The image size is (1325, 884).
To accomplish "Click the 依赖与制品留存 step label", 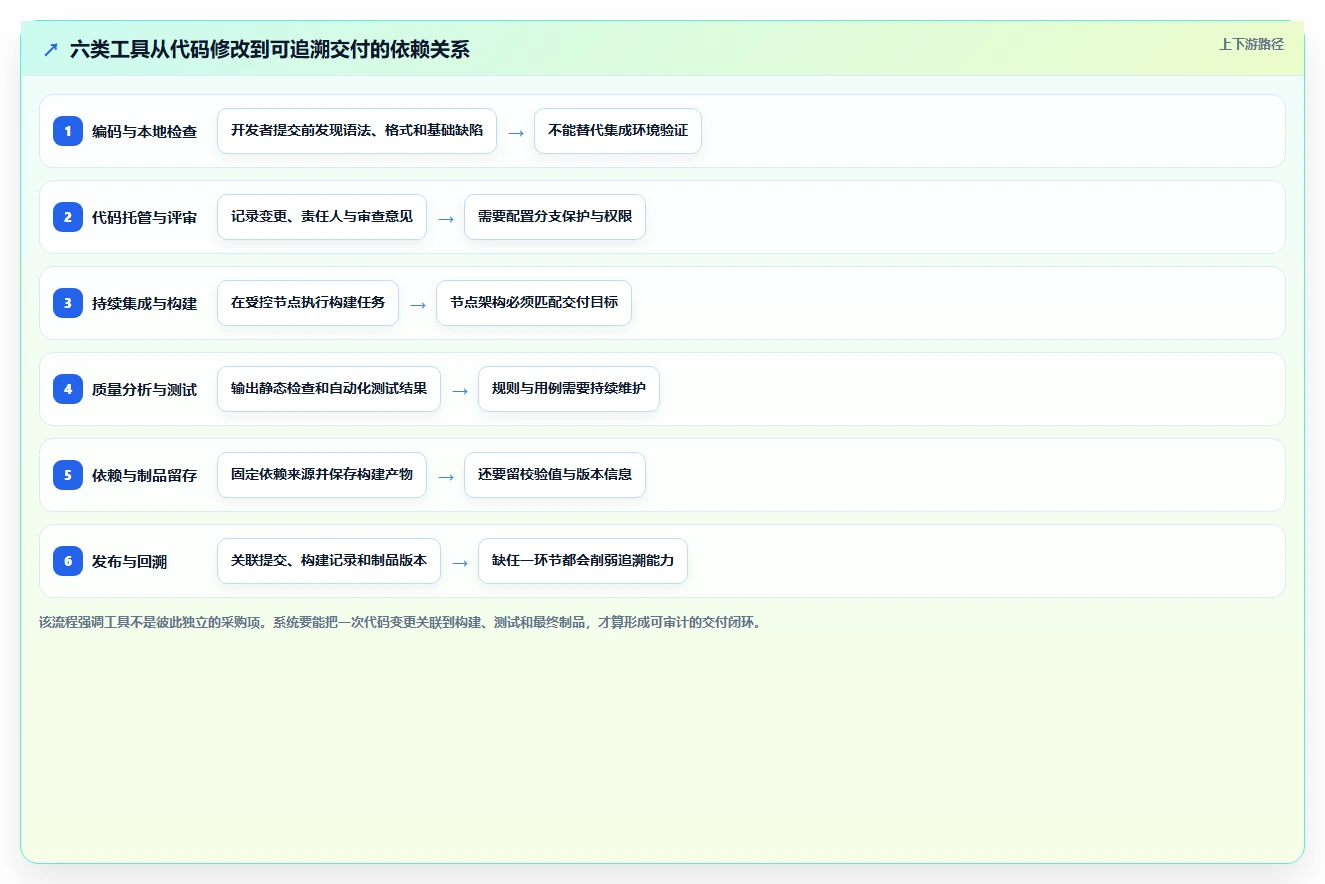I will tap(144, 475).
